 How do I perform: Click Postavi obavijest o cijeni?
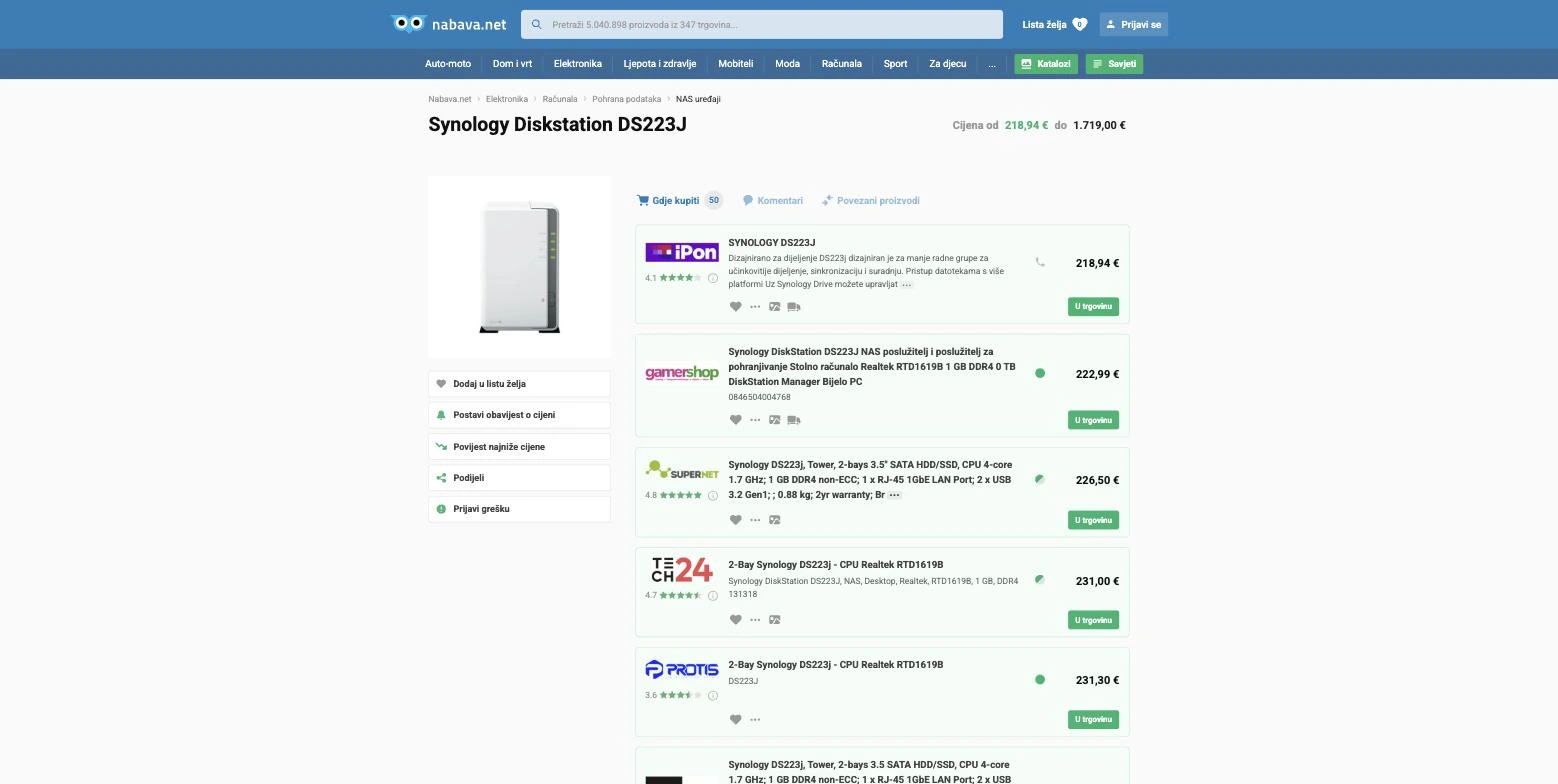tap(519, 415)
